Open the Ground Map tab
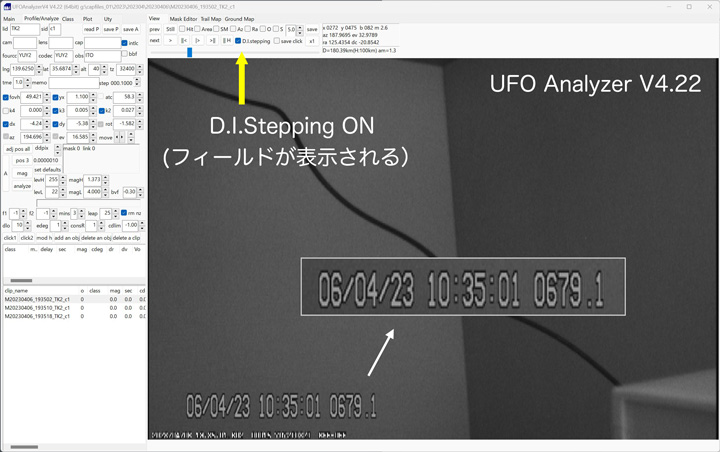 click(x=239, y=19)
